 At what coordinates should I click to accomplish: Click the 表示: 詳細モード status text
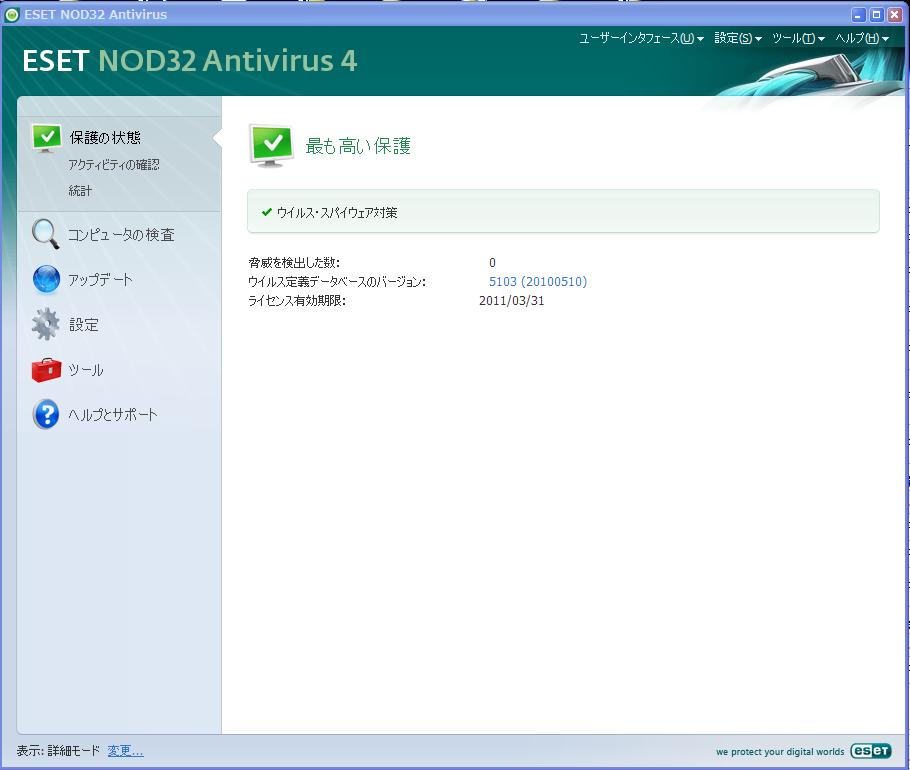58,751
